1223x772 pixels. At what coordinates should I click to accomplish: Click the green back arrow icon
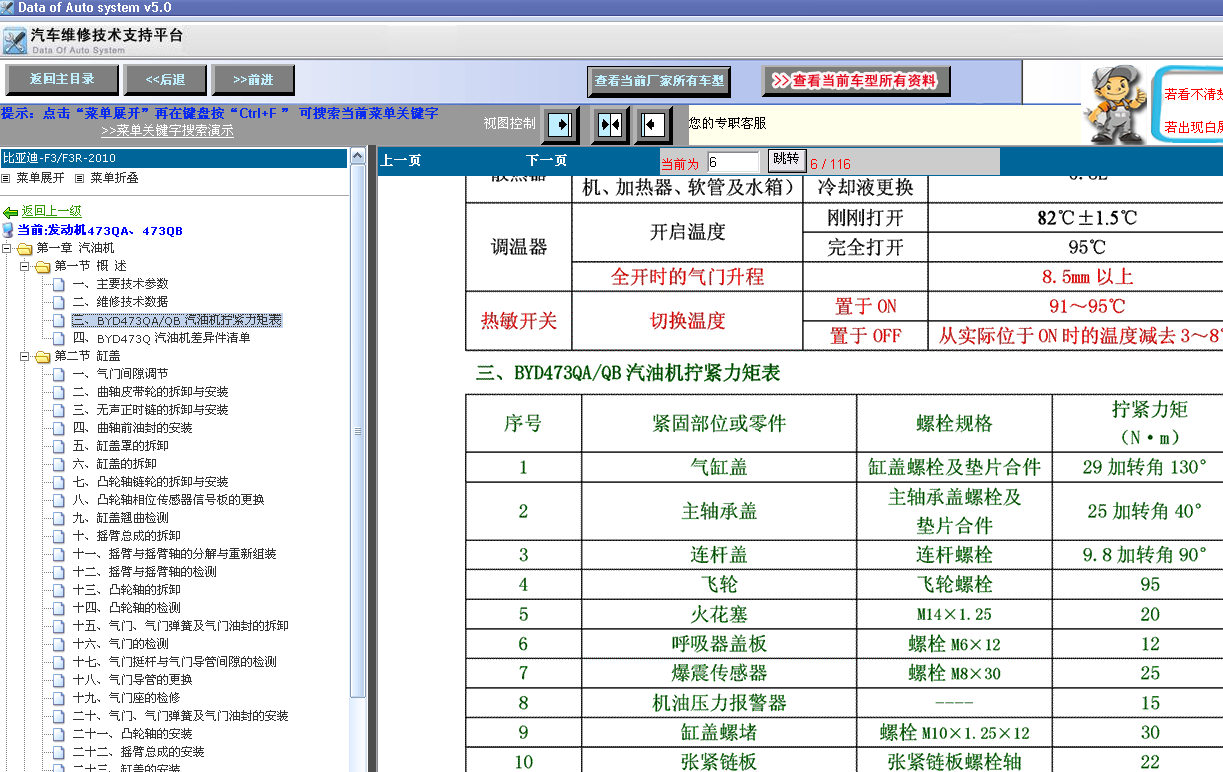pos(10,212)
